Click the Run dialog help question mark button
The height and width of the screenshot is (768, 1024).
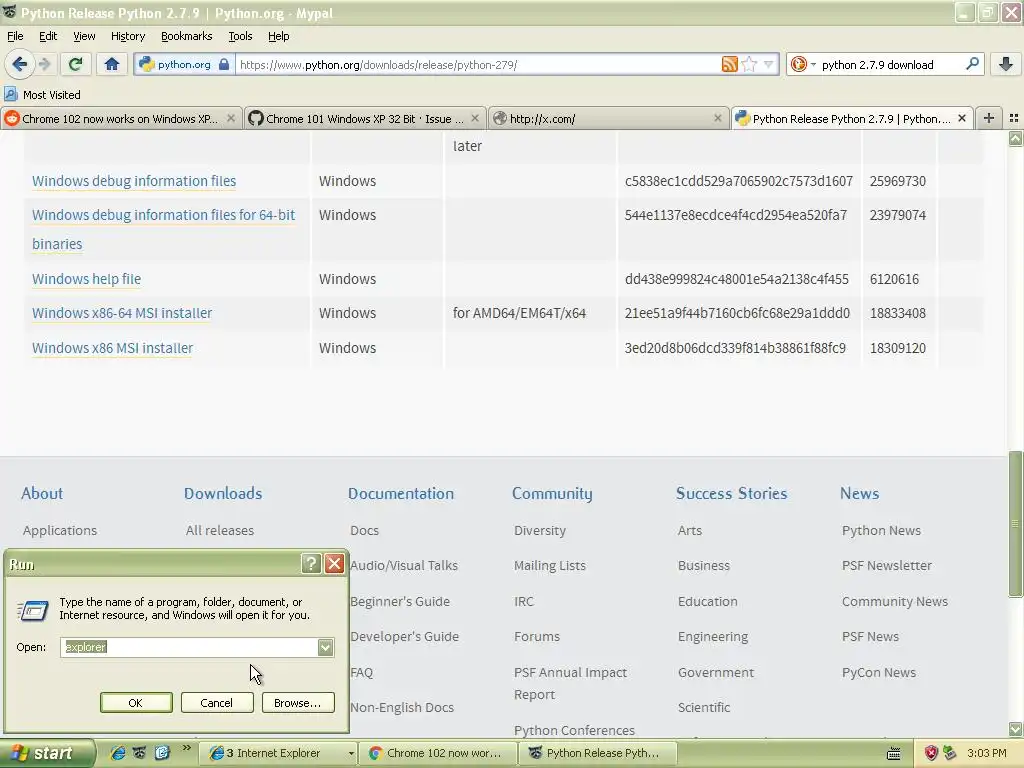tap(311, 564)
